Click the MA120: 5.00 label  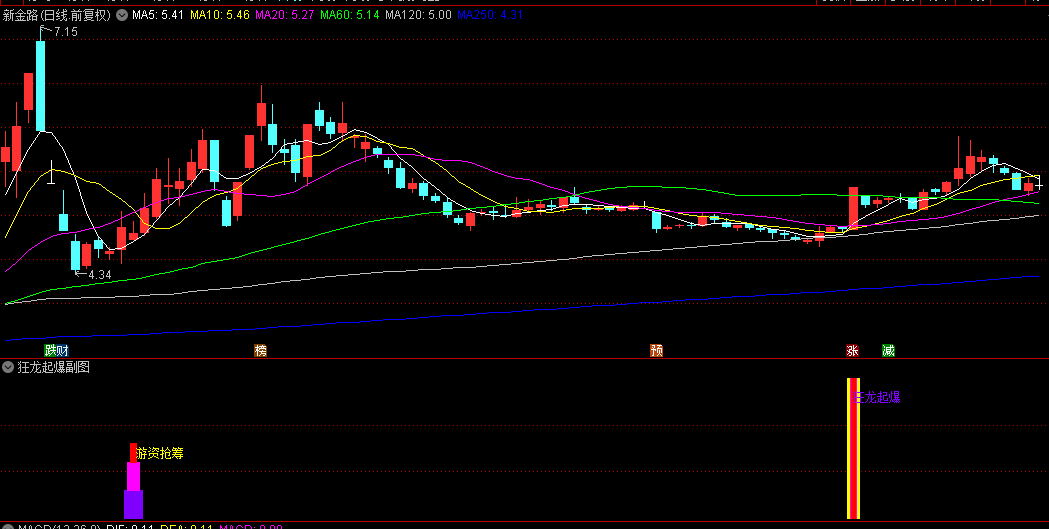[419, 15]
